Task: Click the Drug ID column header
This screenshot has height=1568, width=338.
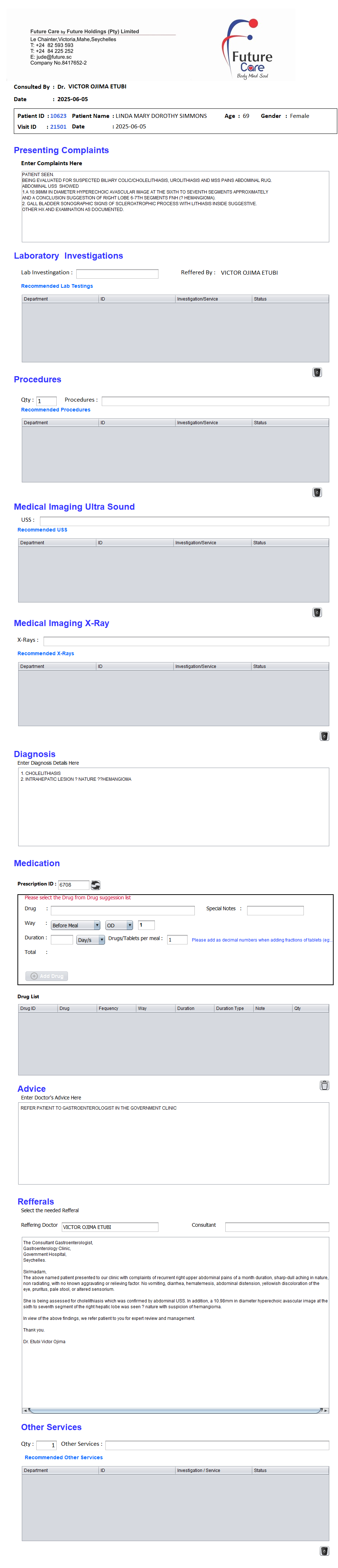Action: (38, 1008)
